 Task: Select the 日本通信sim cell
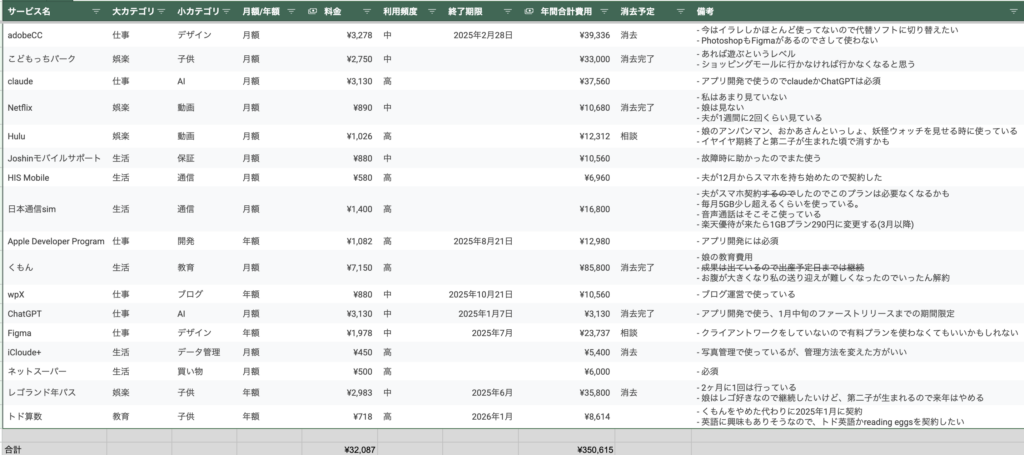[55, 209]
